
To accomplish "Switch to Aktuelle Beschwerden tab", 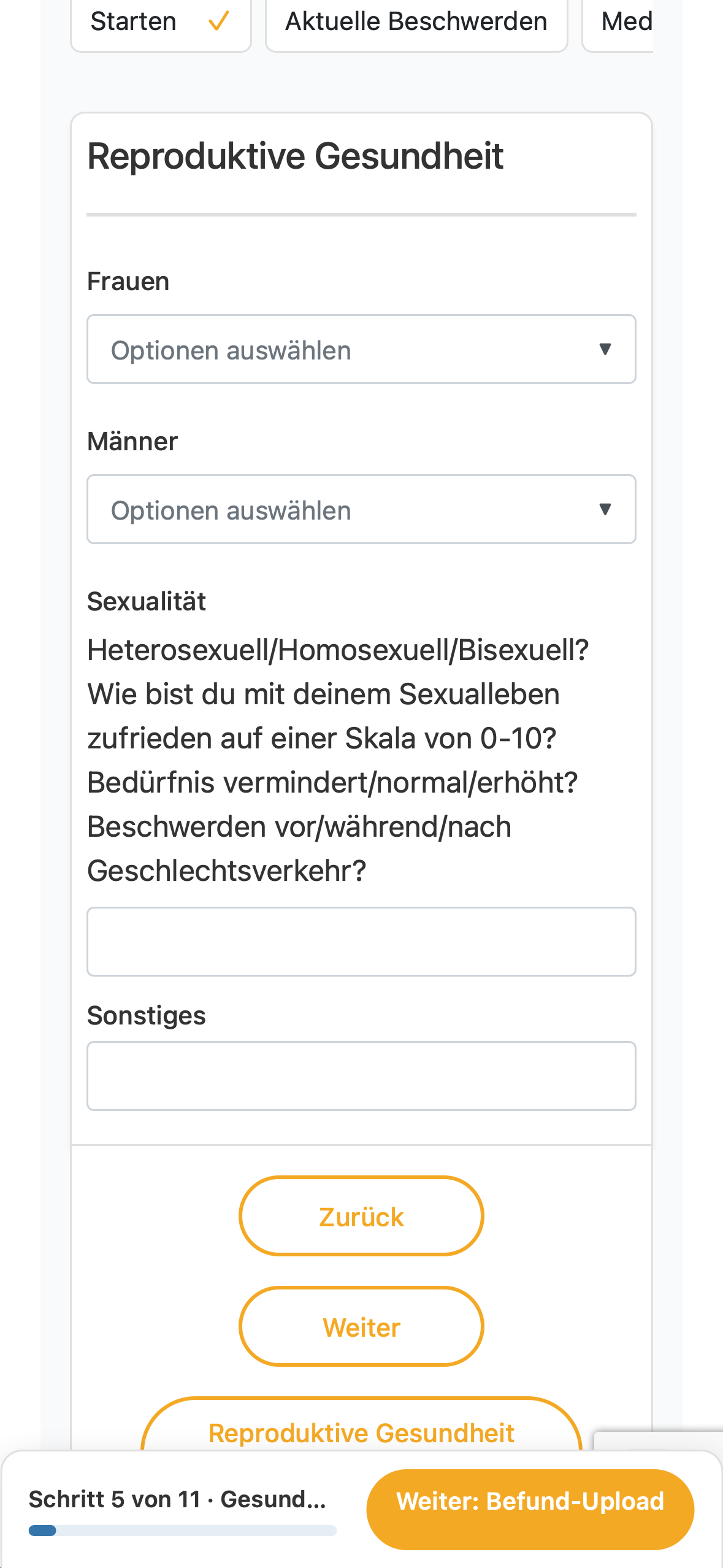I will pyautogui.click(x=416, y=23).
